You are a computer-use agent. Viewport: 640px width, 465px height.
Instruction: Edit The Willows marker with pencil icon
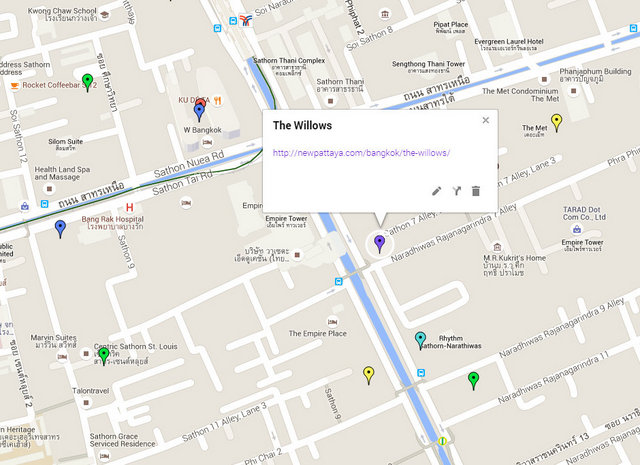tap(437, 191)
